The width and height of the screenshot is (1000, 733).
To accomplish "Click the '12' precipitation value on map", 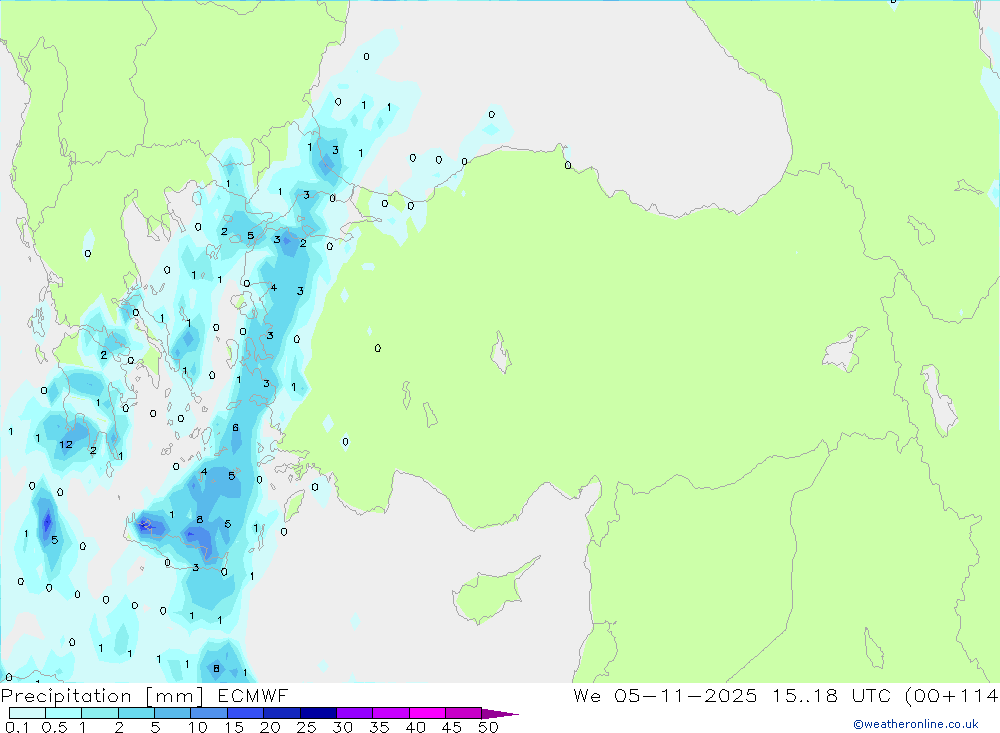I will pyautogui.click(x=66, y=444).
